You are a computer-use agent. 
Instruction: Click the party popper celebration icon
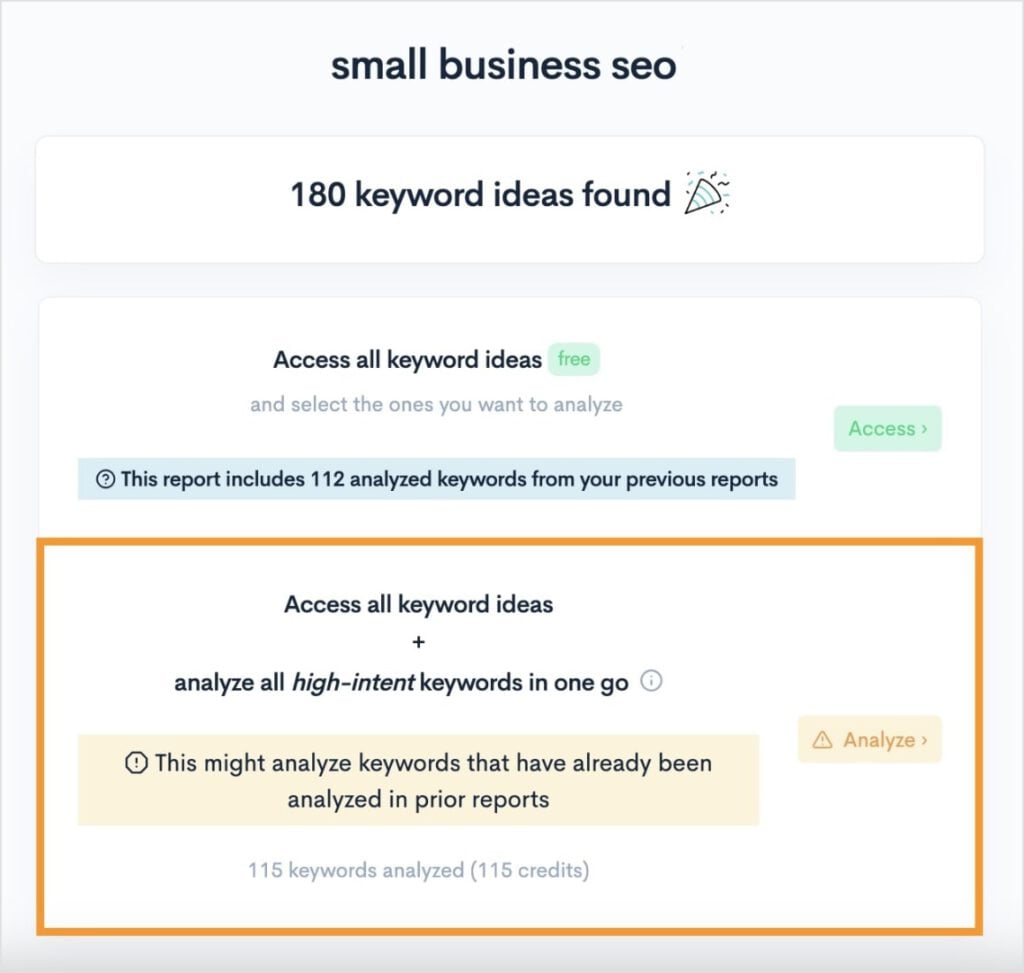pyautogui.click(x=705, y=192)
